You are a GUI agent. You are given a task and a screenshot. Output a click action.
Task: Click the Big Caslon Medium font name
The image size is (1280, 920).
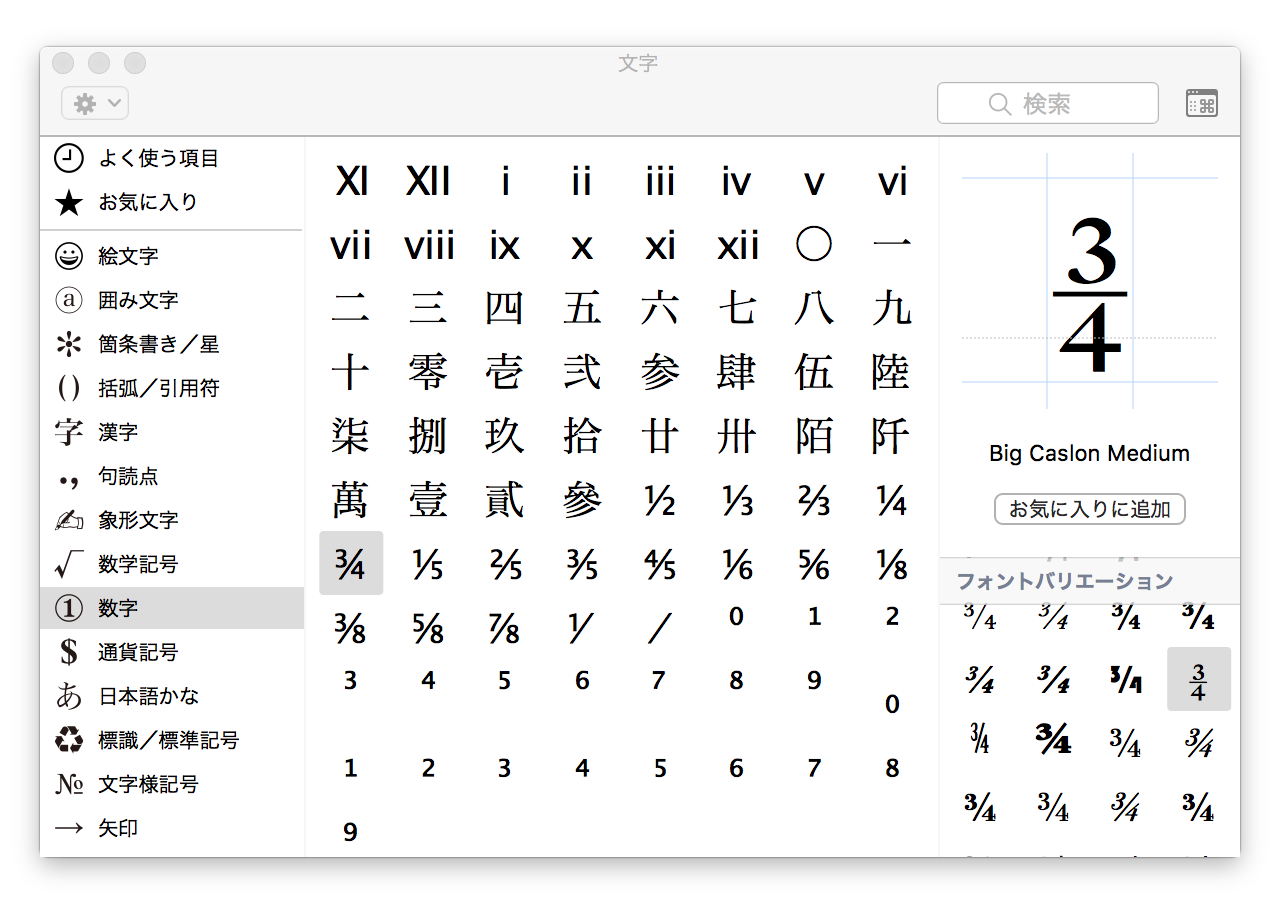(1089, 453)
